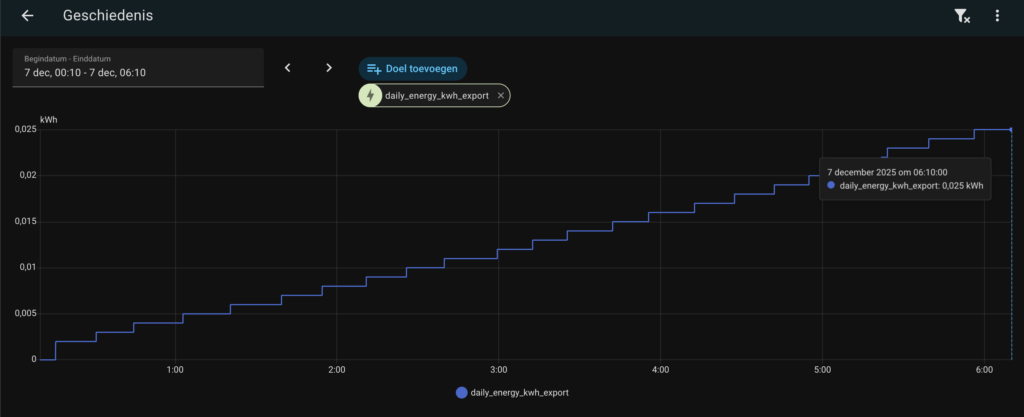Click the 1:00 tick on time axis
The image size is (1024, 417).
[175, 371]
